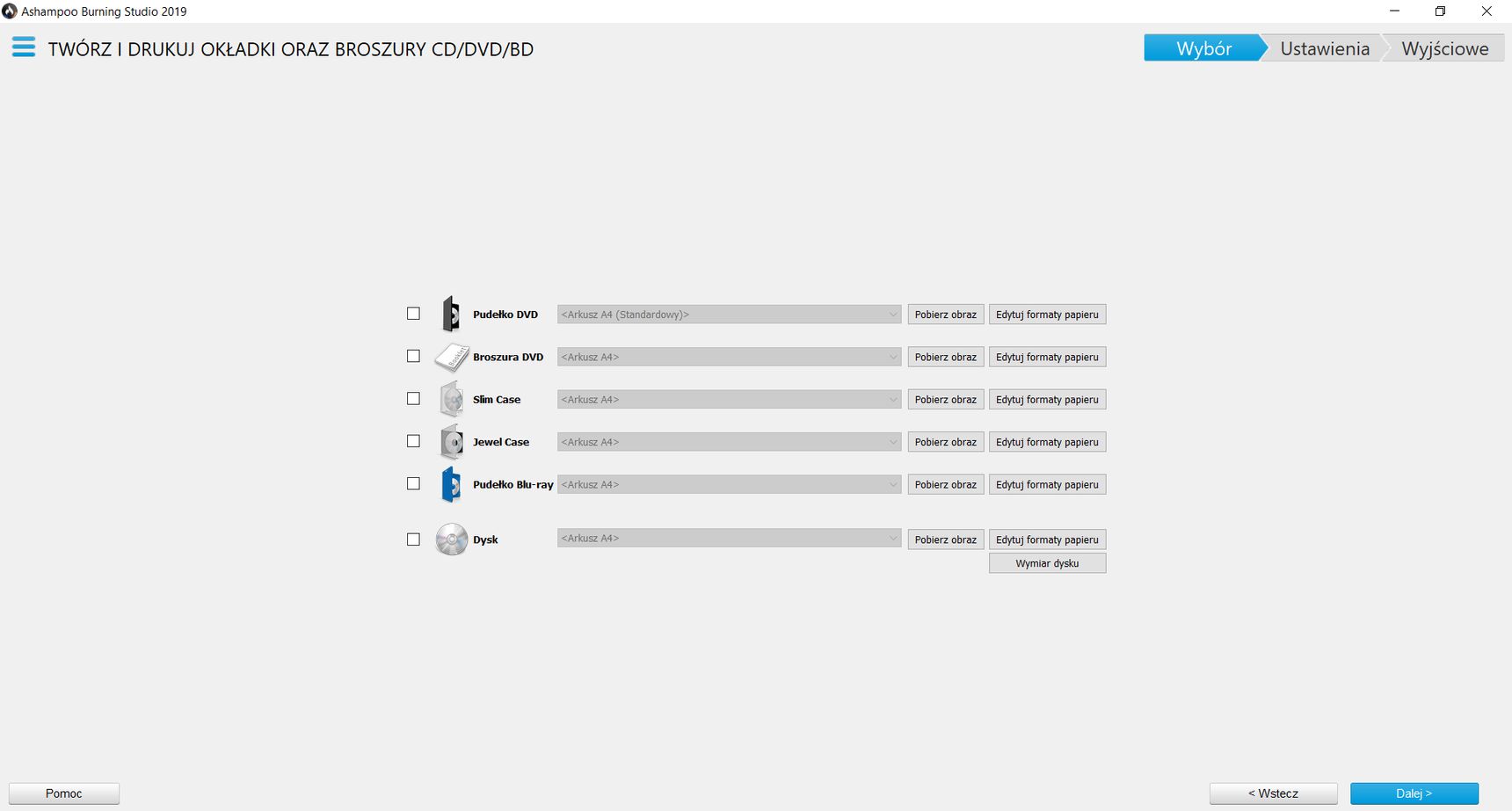Open Pomoc help button

tap(64, 793)
